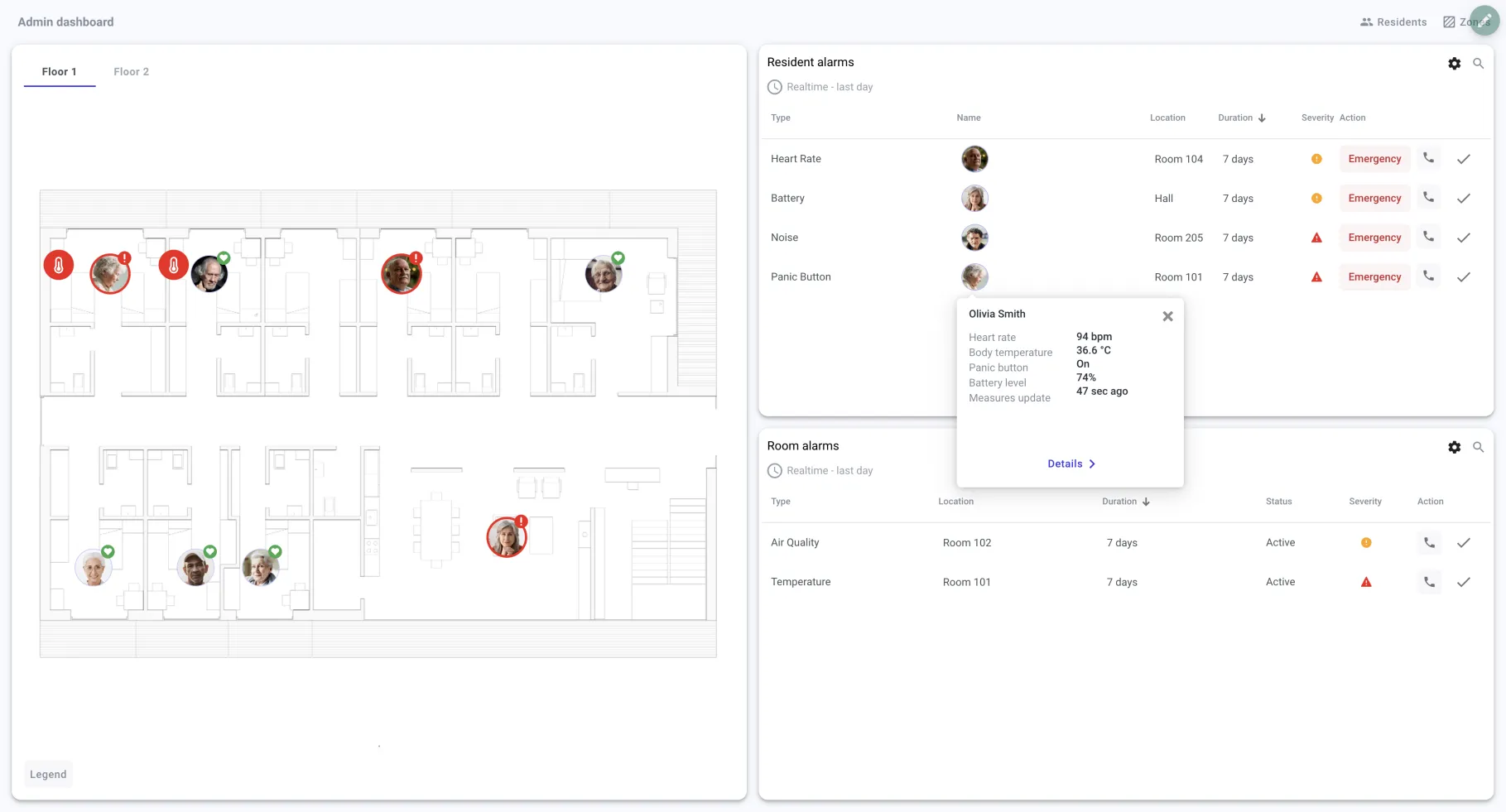This screenshot has height=812, width=1506.
Task: Call about the Temperature alarm in Room 101
Action: point(1427,582)
